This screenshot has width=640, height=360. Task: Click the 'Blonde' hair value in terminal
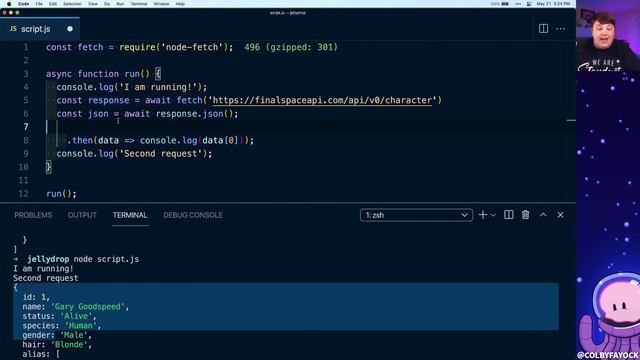pyautogui.click(x=69, y=344)
